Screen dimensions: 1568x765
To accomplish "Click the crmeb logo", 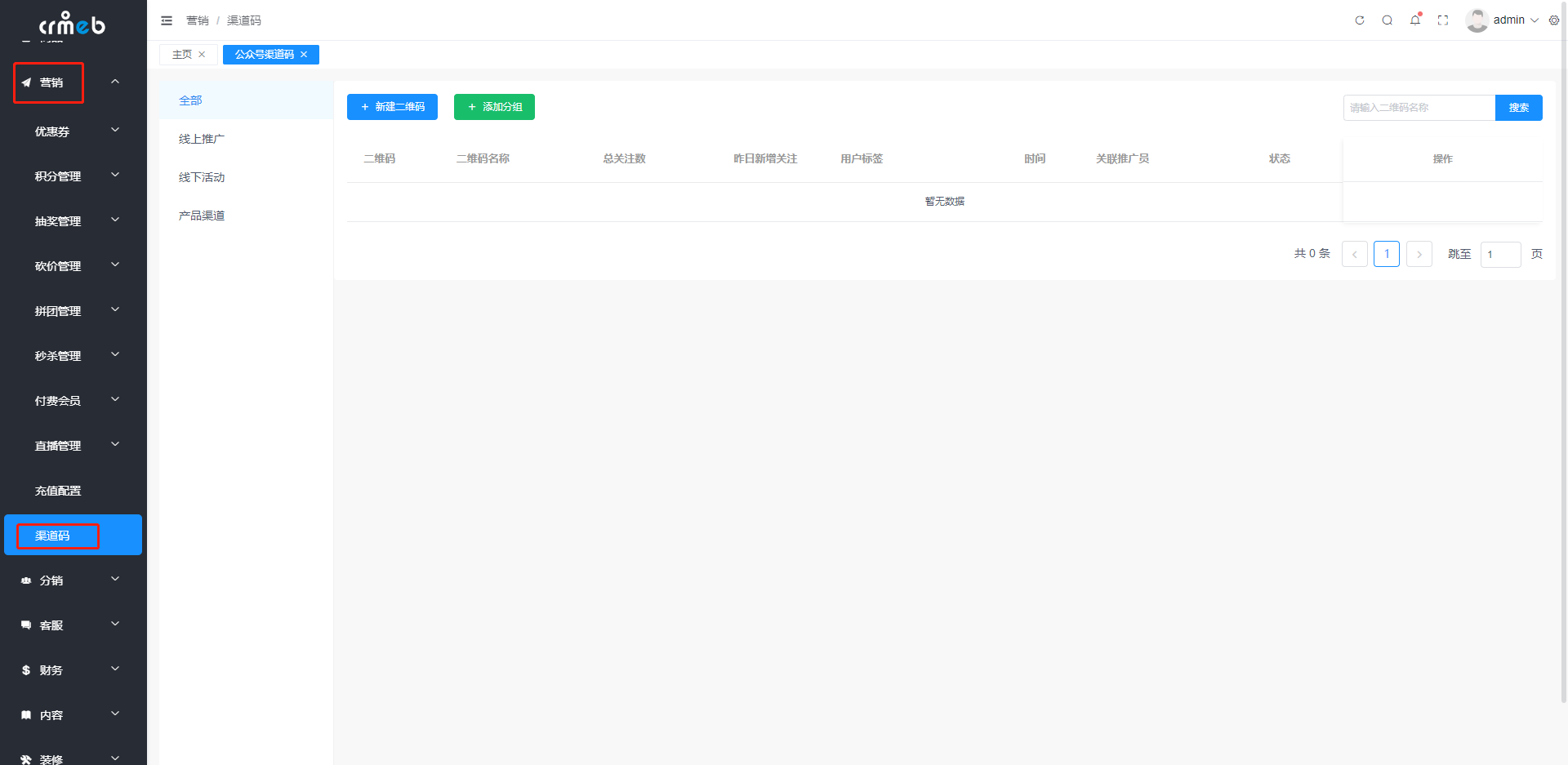I will click(73, 23).
